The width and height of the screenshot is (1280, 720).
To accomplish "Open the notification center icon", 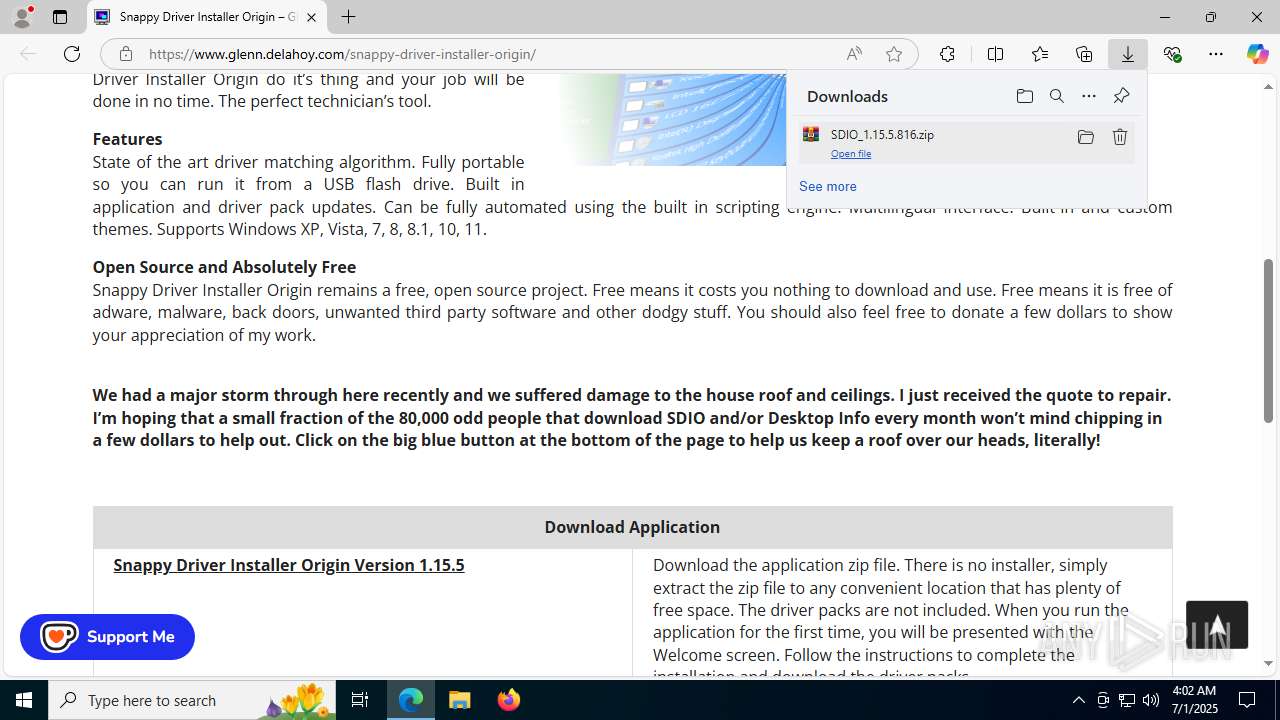I will (1247, 700).
